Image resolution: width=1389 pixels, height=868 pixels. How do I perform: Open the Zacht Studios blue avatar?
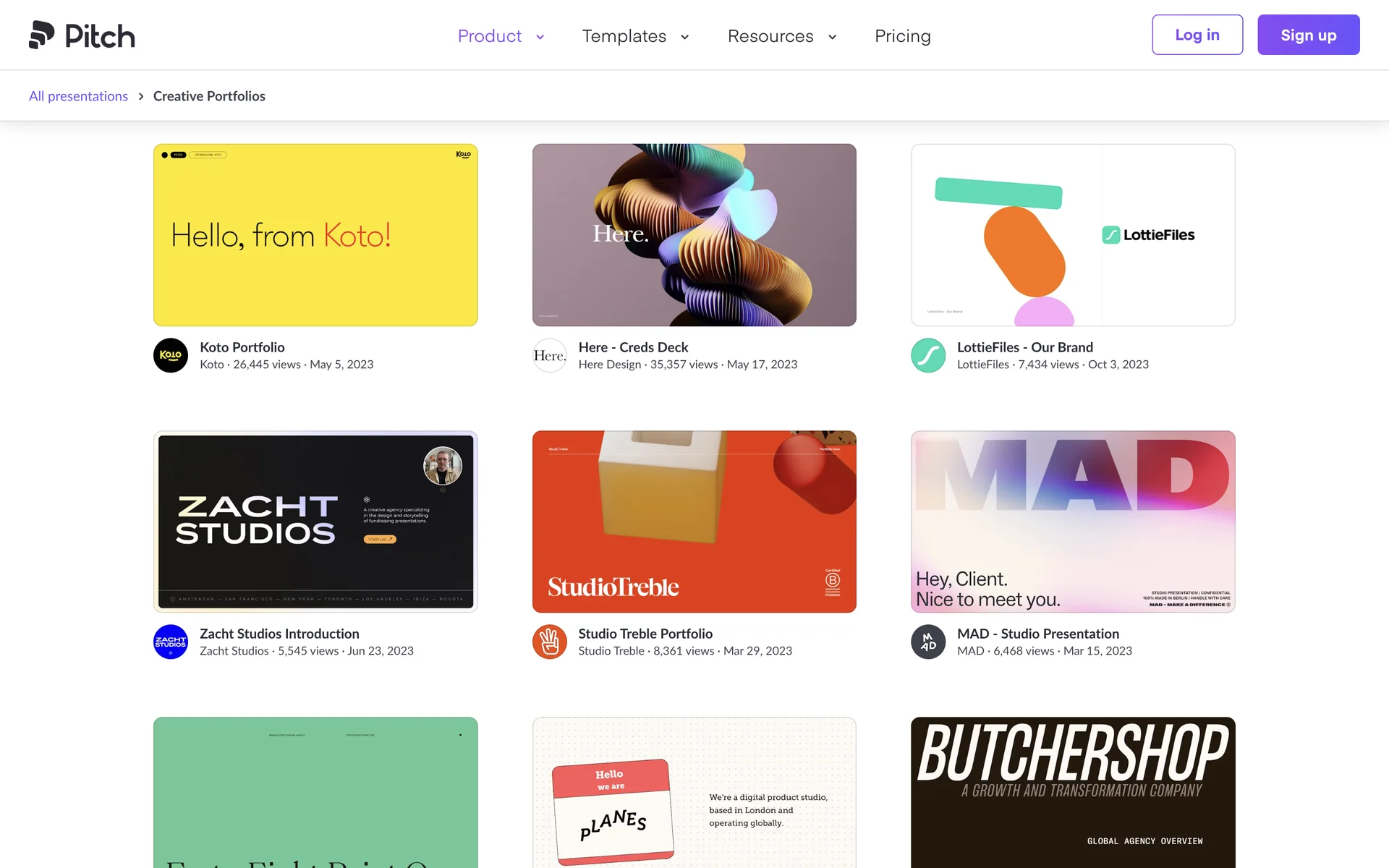click(x=171, y=642)
